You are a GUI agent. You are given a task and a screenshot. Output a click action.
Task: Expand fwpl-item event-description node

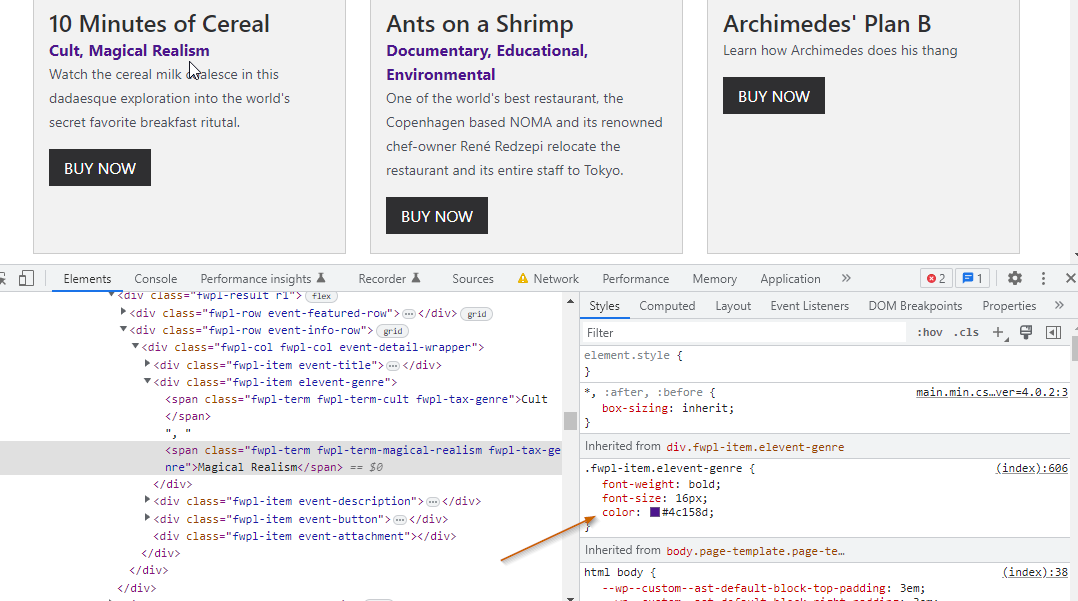(147, 500)
